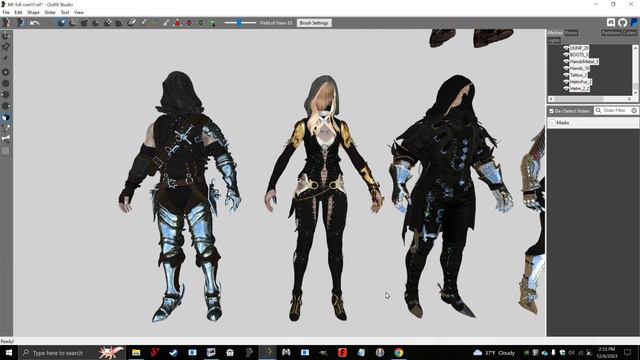Open the Tool menu

[x=65, y=13]
